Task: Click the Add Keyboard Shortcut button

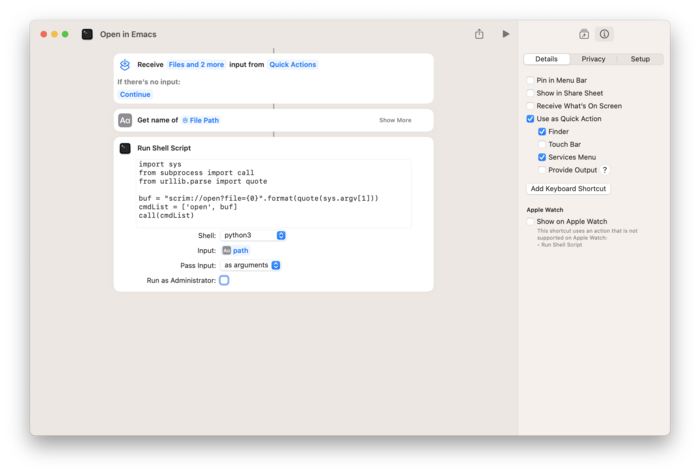Action: pyautogui.click(x=568, y=189)
